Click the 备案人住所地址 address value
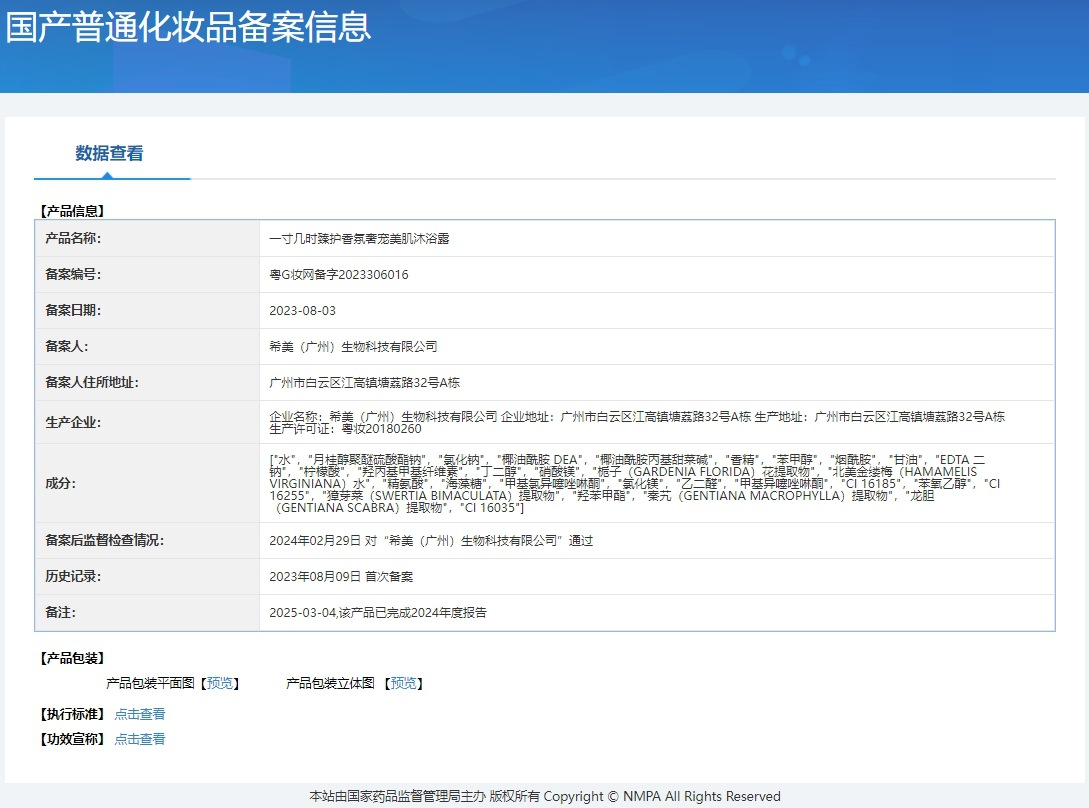The width and height of the screenshot is (1089, 808). (364, 383)
